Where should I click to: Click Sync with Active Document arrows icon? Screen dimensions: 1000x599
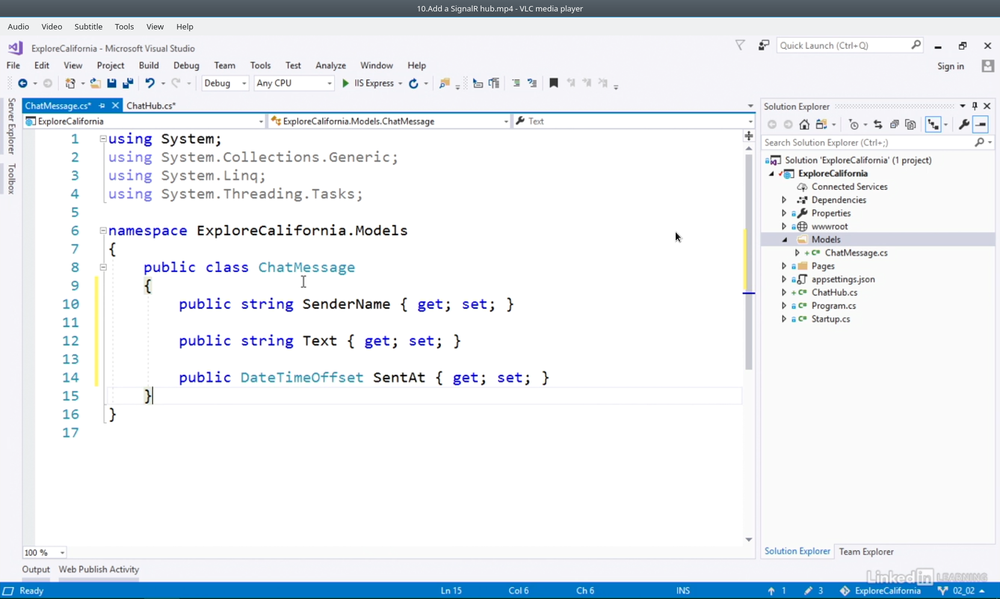[x=878, y=124]
